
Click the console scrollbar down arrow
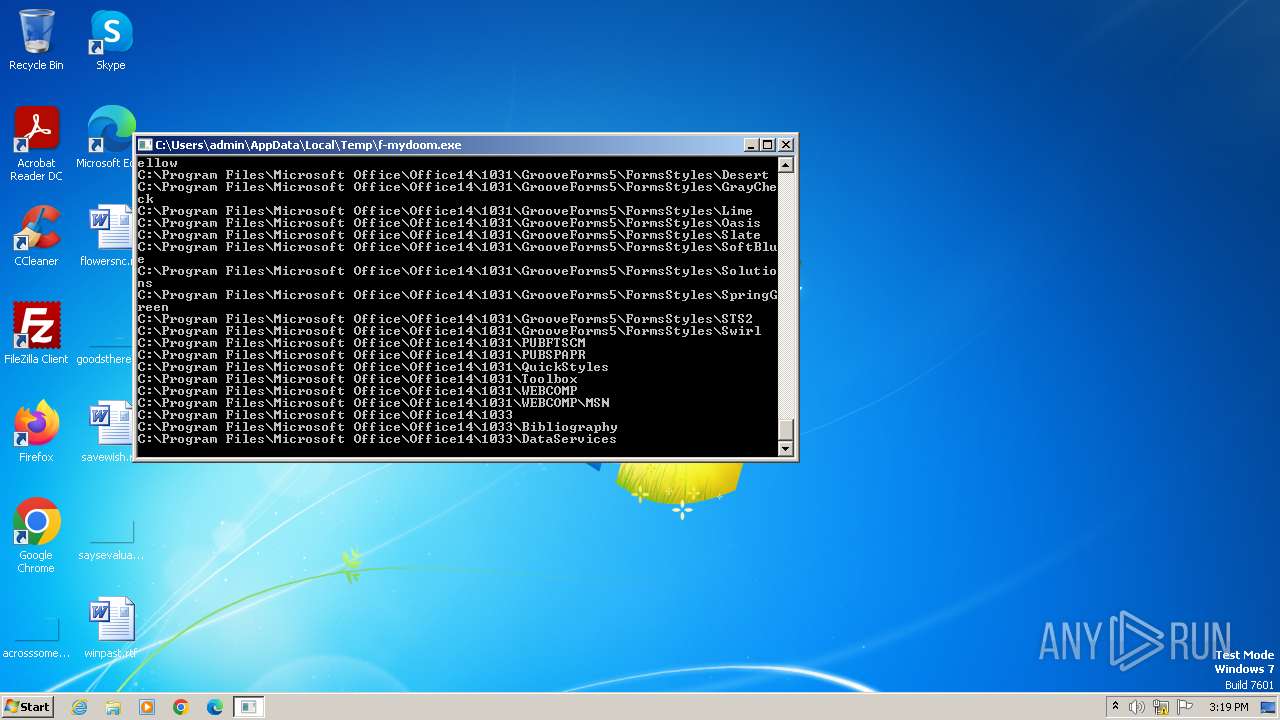786,449
